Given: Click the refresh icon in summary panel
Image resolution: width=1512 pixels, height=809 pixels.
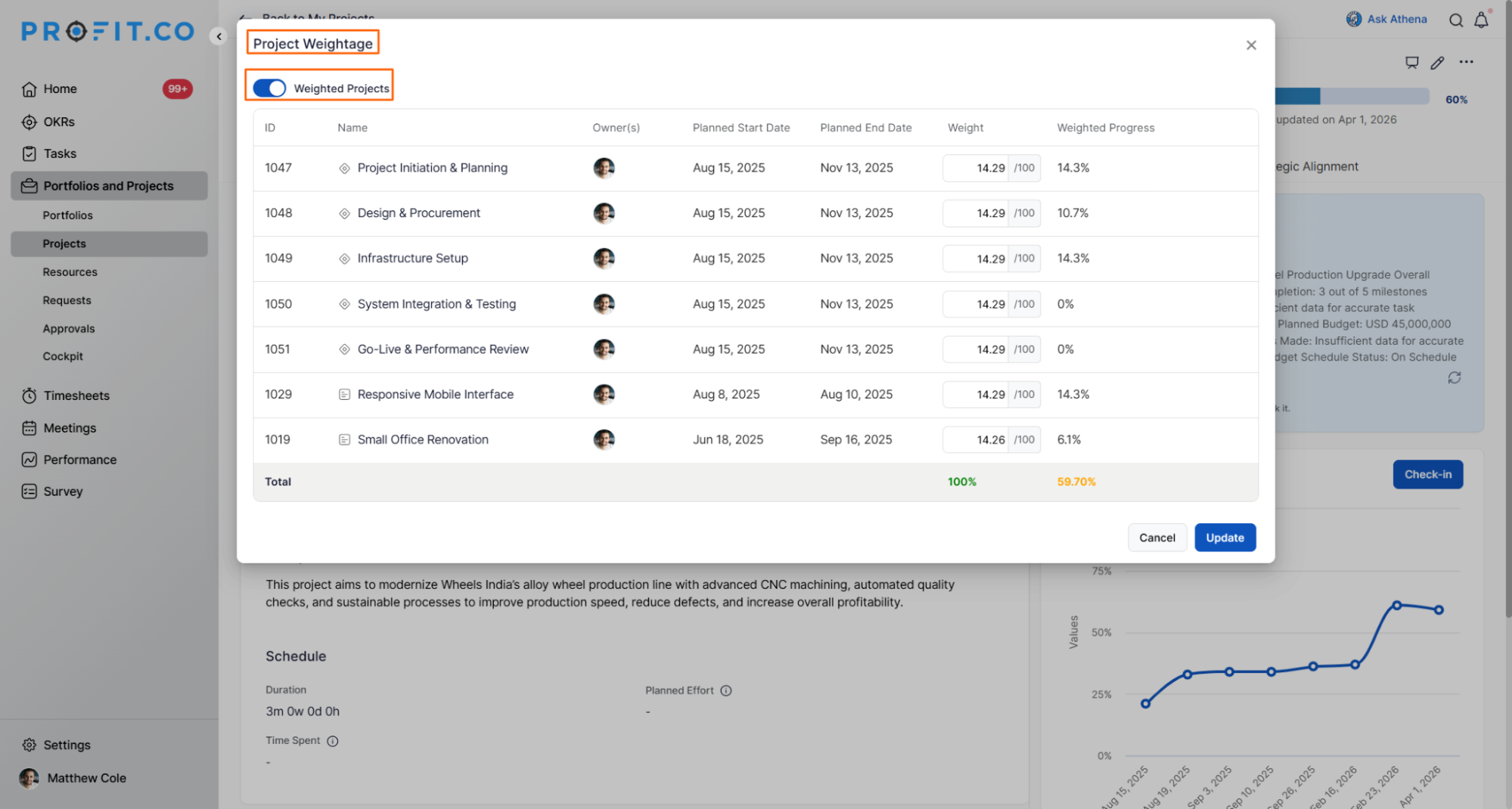Looking at the screenshot, I should (x=1454, y=377).
